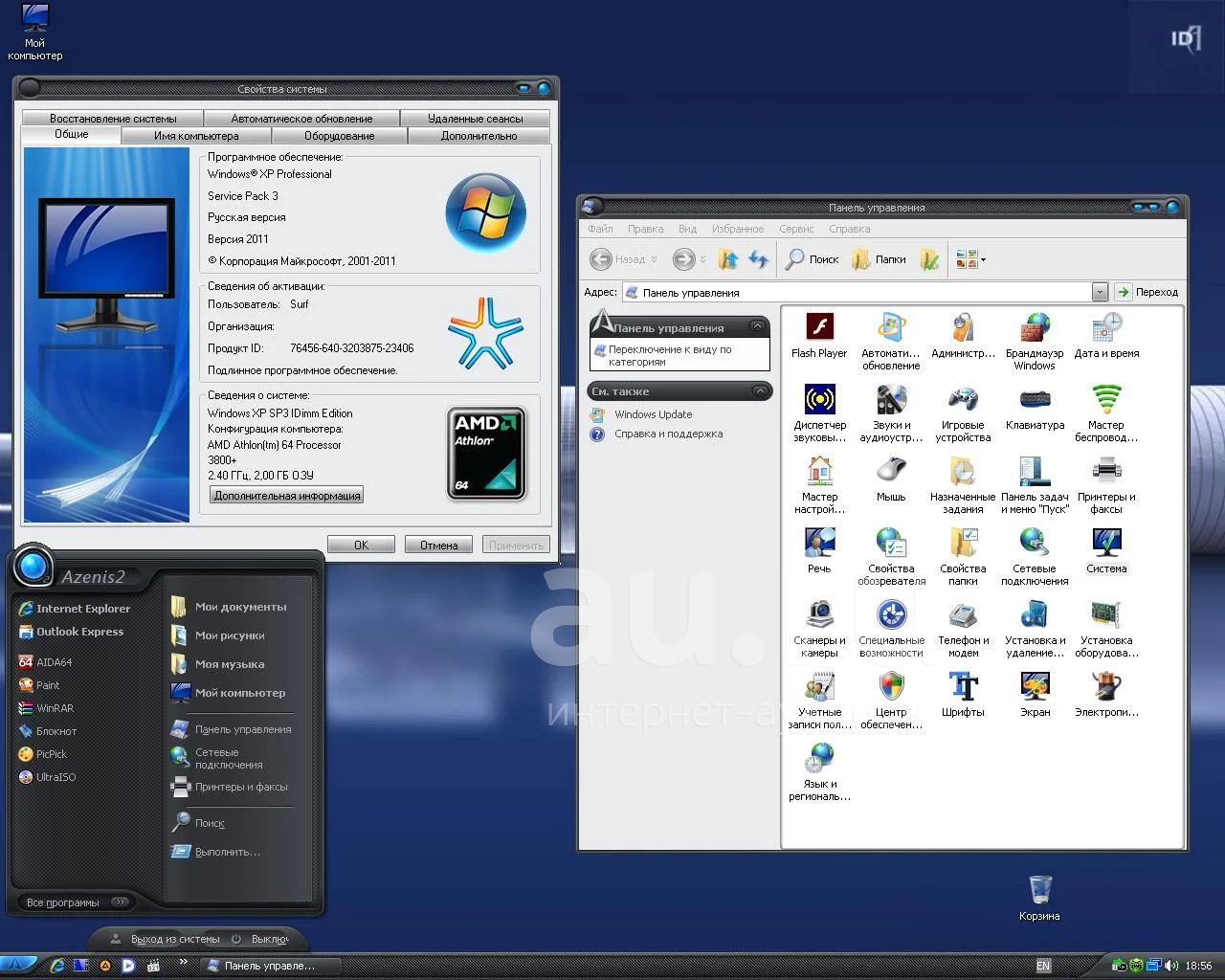Switch to the Дополнительно tab

click(479, 136)
